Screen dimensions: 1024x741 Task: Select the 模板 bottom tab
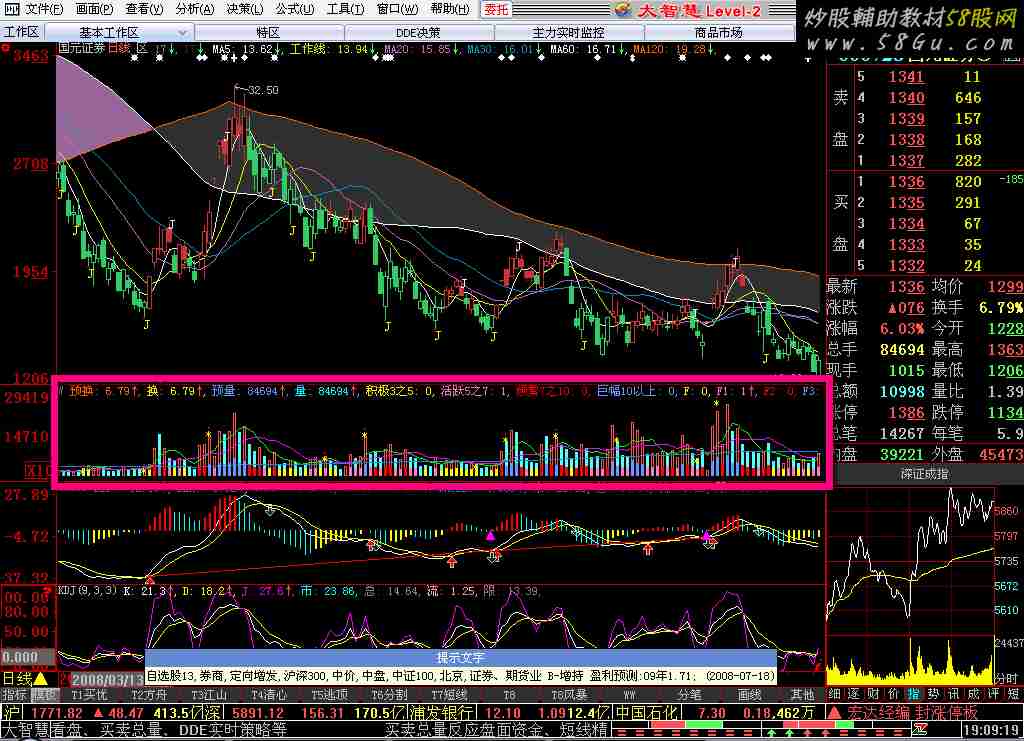click(44, 695)
